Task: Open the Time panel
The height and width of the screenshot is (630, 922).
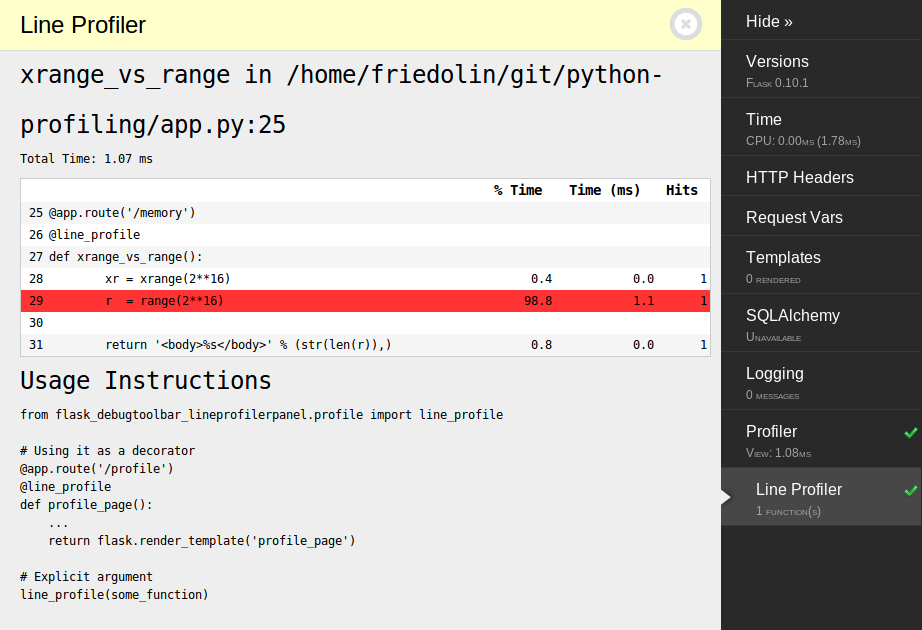Action: [x=764, y=120]
